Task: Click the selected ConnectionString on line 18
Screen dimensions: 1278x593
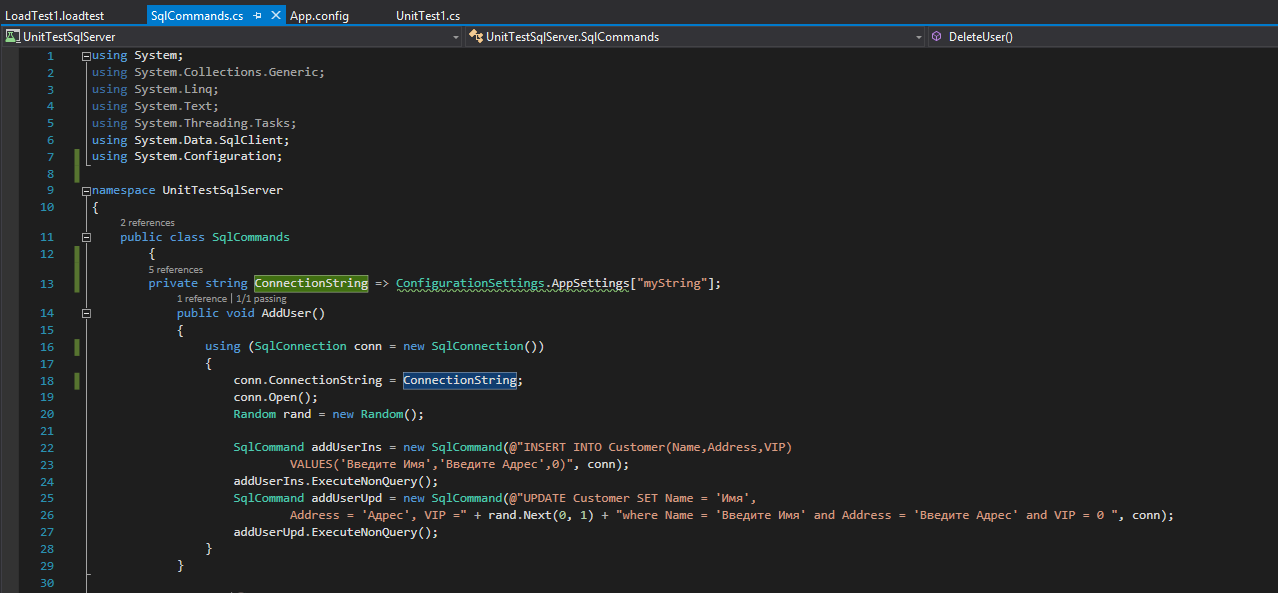Action: coord(460,380)
